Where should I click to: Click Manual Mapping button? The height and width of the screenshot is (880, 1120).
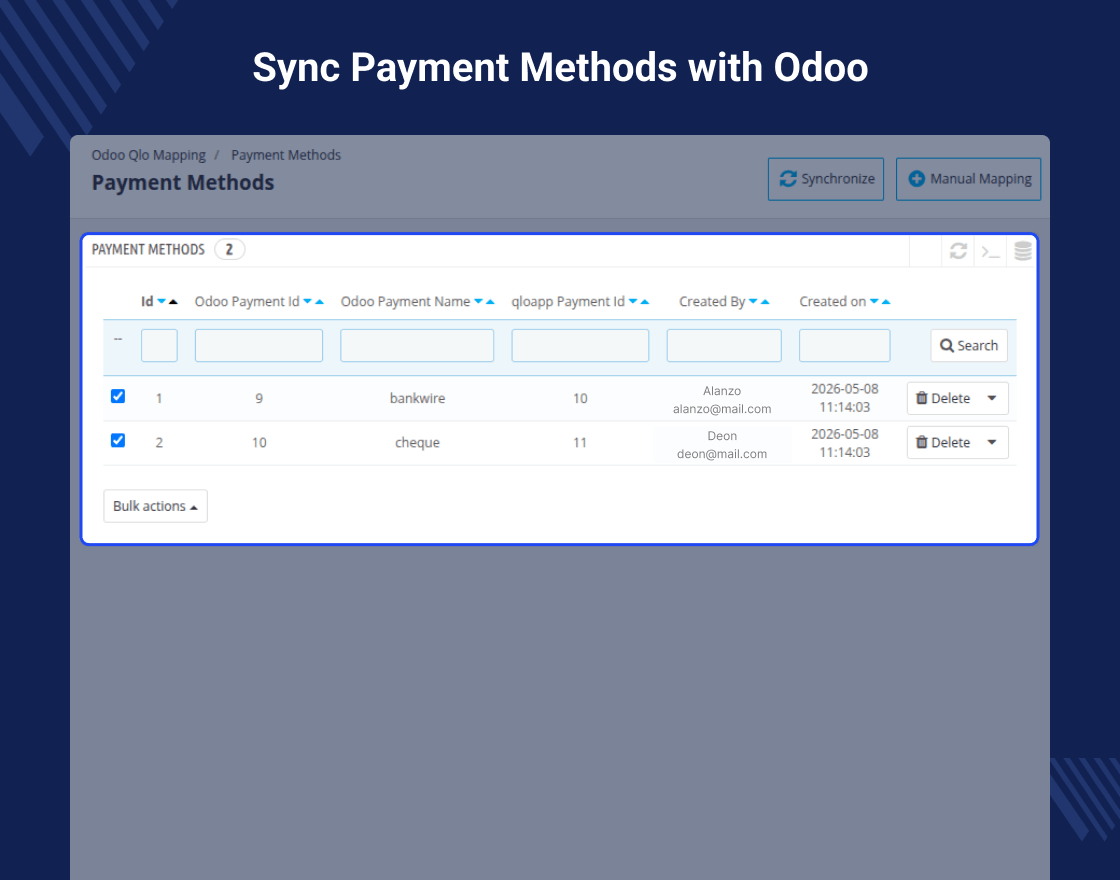(968, 179)
